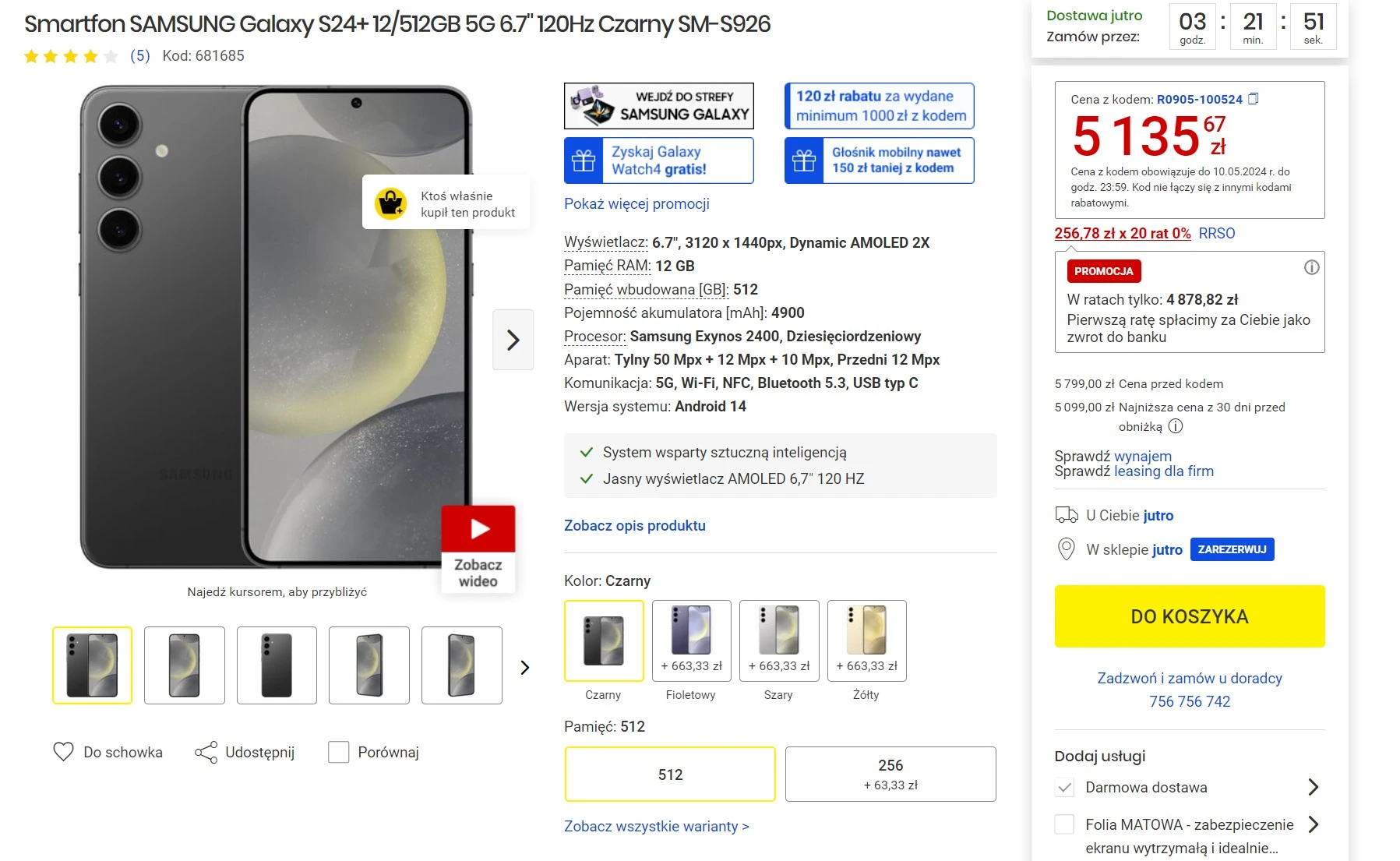Enable the Folia MATOWA service checkbox

tap(1064, 824)
